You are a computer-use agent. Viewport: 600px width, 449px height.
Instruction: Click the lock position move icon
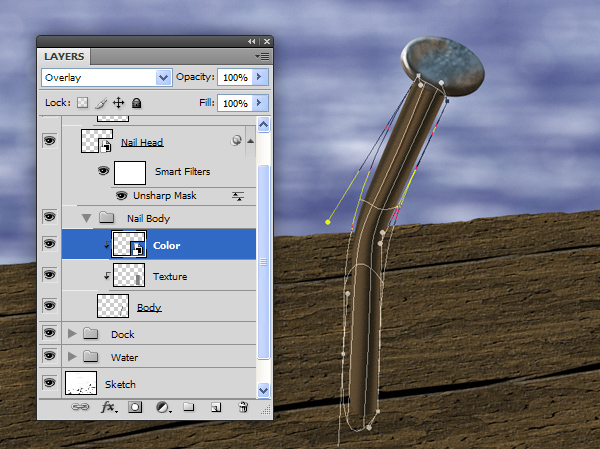[x=119, y=103]
